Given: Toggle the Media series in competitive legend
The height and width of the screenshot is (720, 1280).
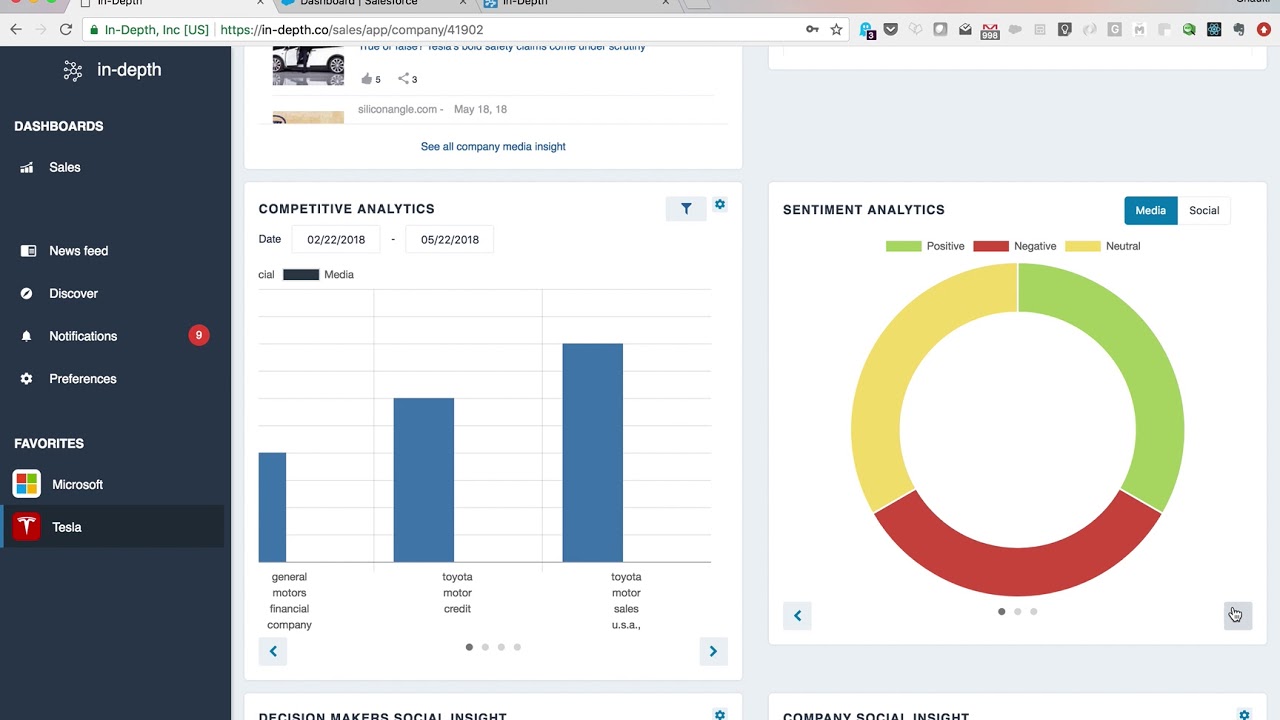Looking at the screenshot, I should pyautogui.click(x=318, y=274).
